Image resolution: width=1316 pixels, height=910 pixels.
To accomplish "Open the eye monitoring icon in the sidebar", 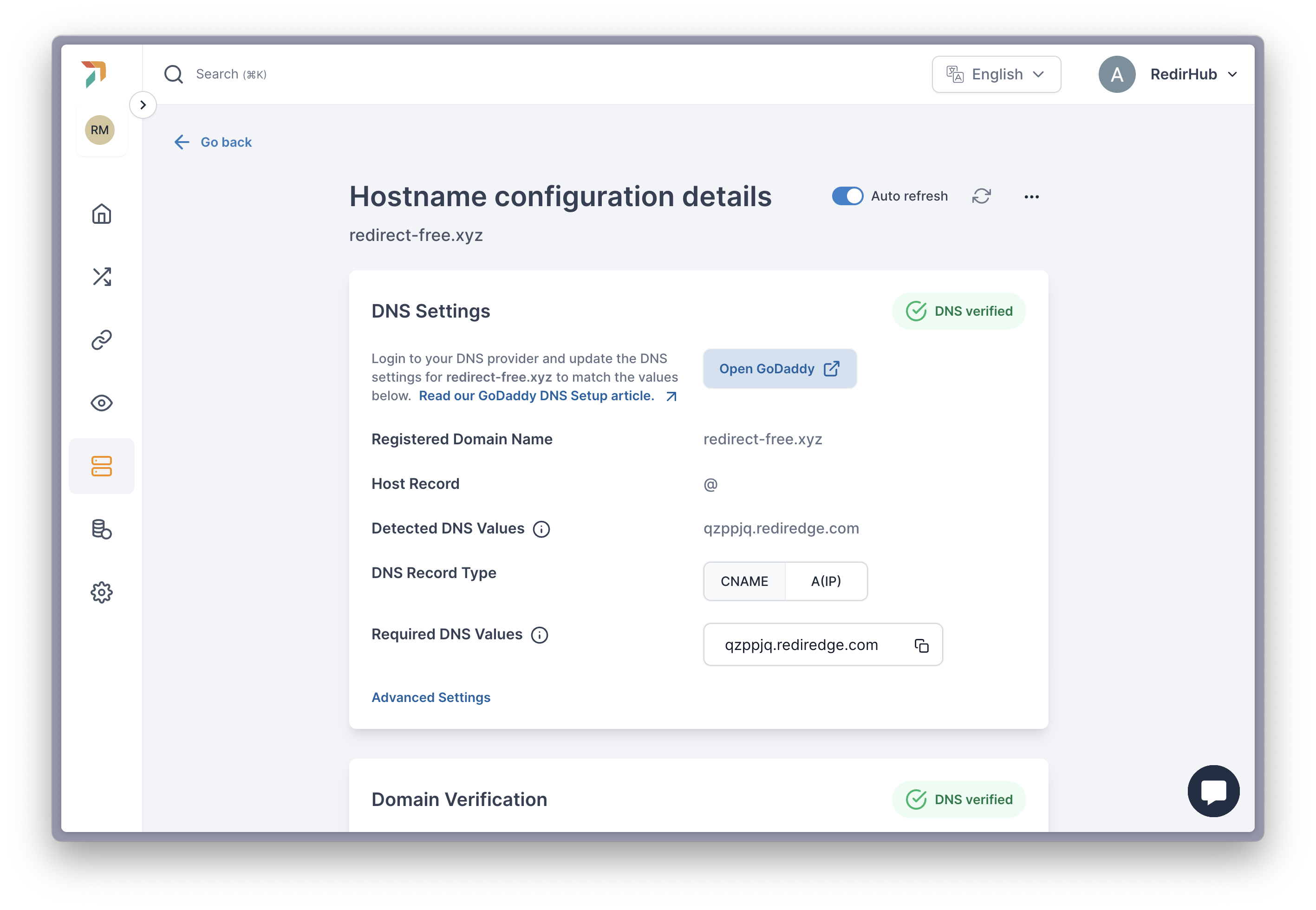I will (102, 403).
